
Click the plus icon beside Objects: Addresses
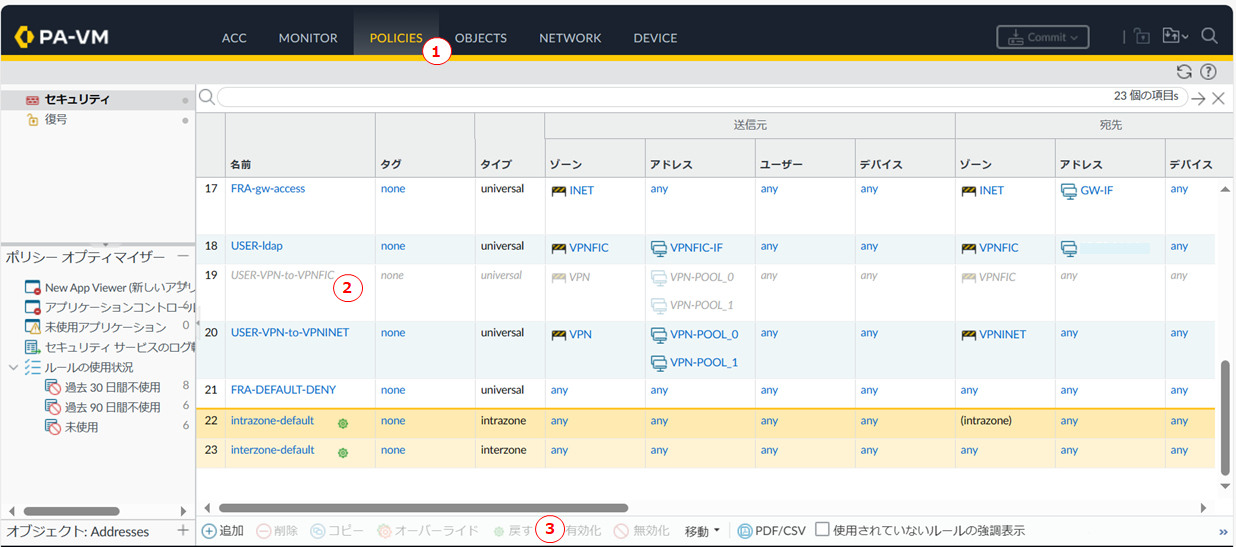(182, 531)
